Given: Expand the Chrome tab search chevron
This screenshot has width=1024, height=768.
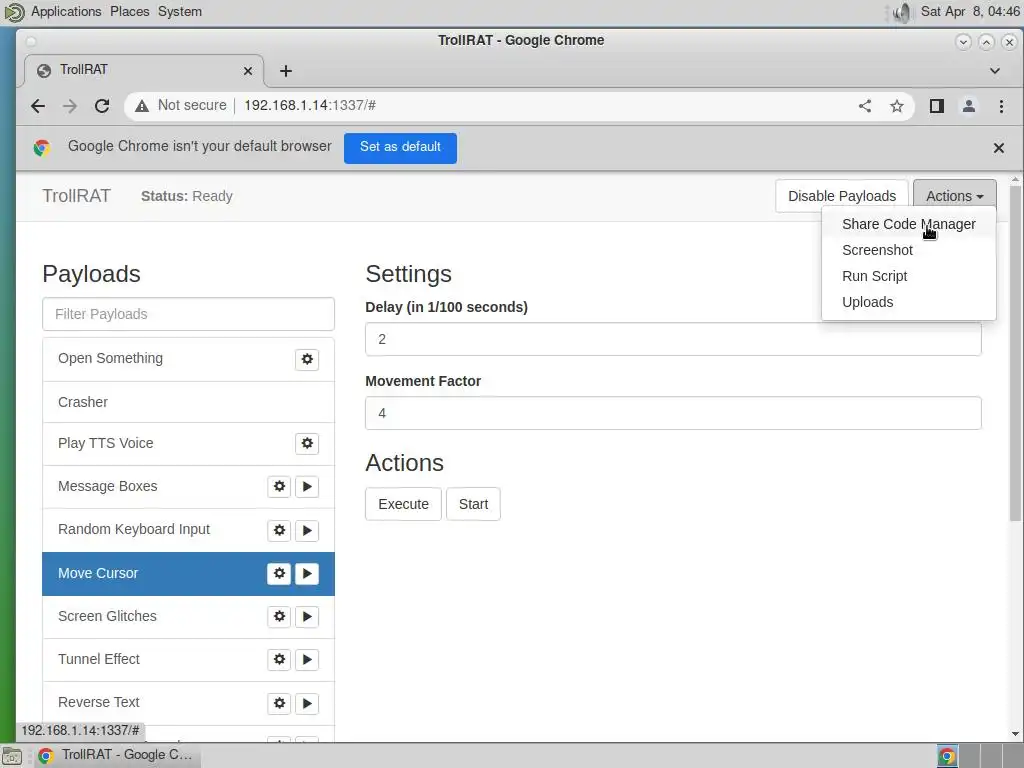Looking at the screenshot, I should 995,71.
